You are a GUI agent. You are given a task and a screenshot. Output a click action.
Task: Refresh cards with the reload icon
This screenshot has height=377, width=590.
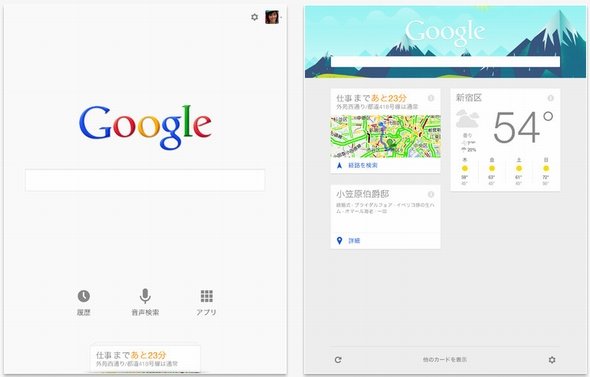click(338, 360)
